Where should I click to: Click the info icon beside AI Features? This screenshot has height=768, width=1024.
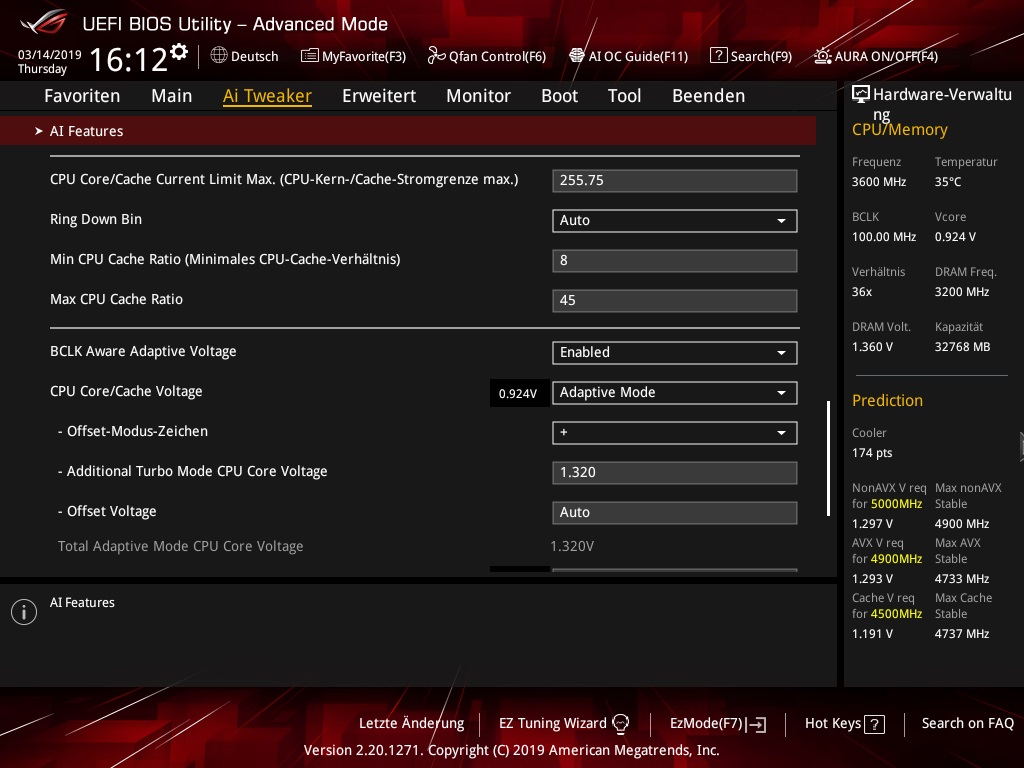[24, 612]
